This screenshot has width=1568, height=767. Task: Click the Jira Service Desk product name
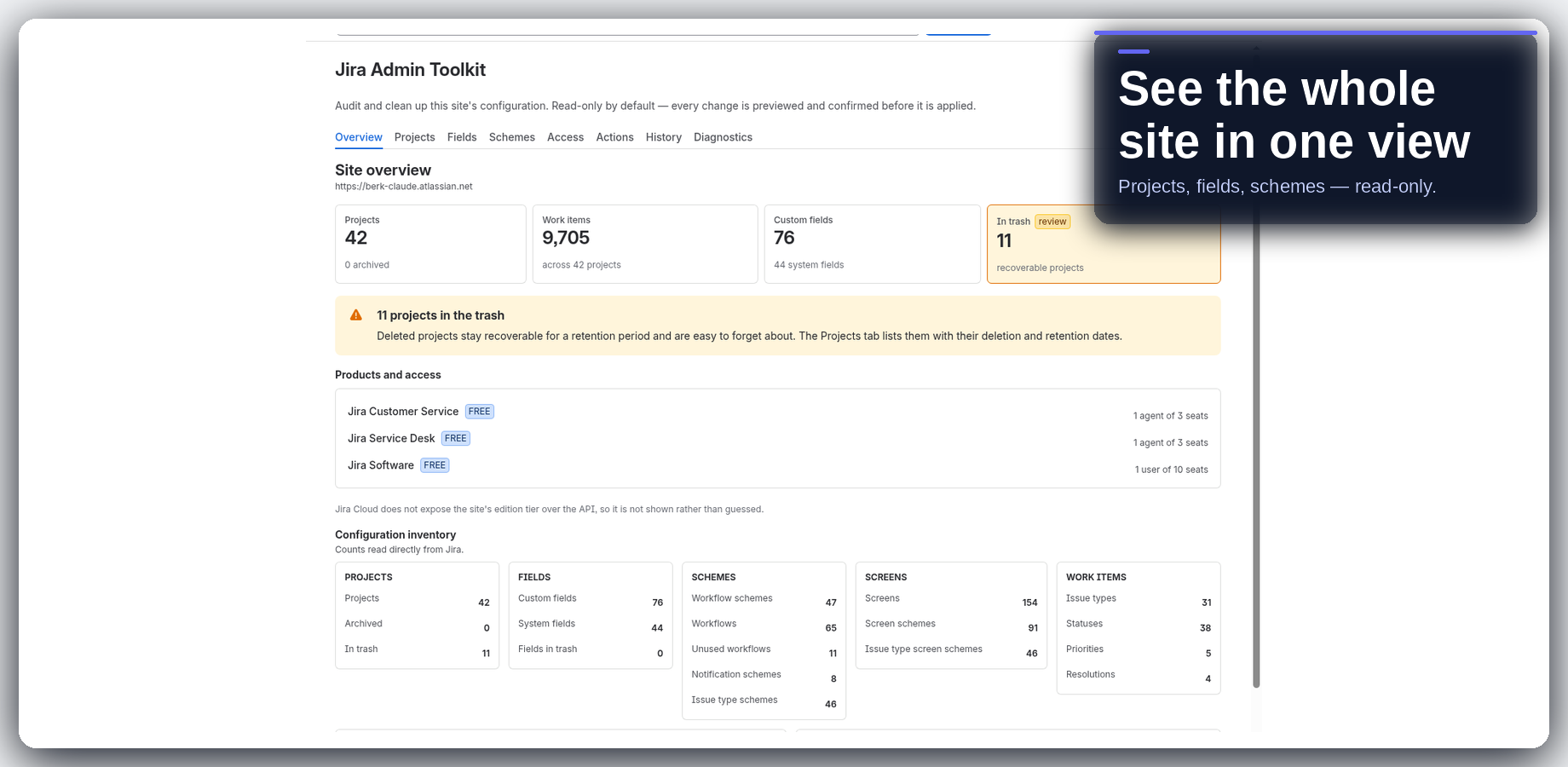tap(391, 438)
